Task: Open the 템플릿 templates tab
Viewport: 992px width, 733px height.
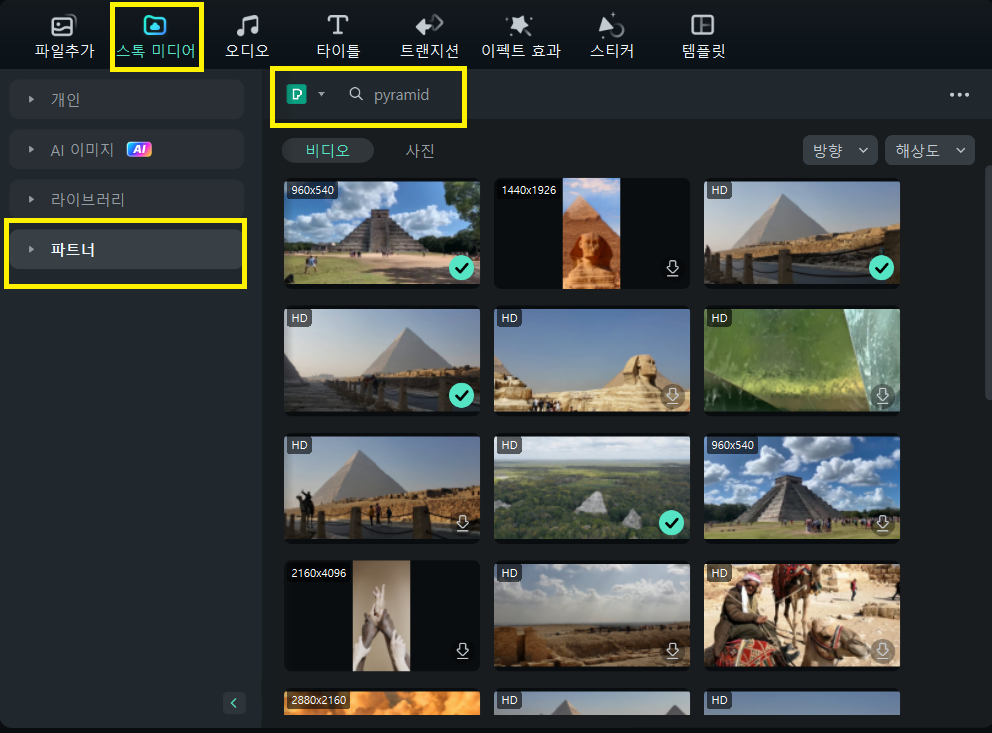Action: pyautogui.click(x=703, y=37)
